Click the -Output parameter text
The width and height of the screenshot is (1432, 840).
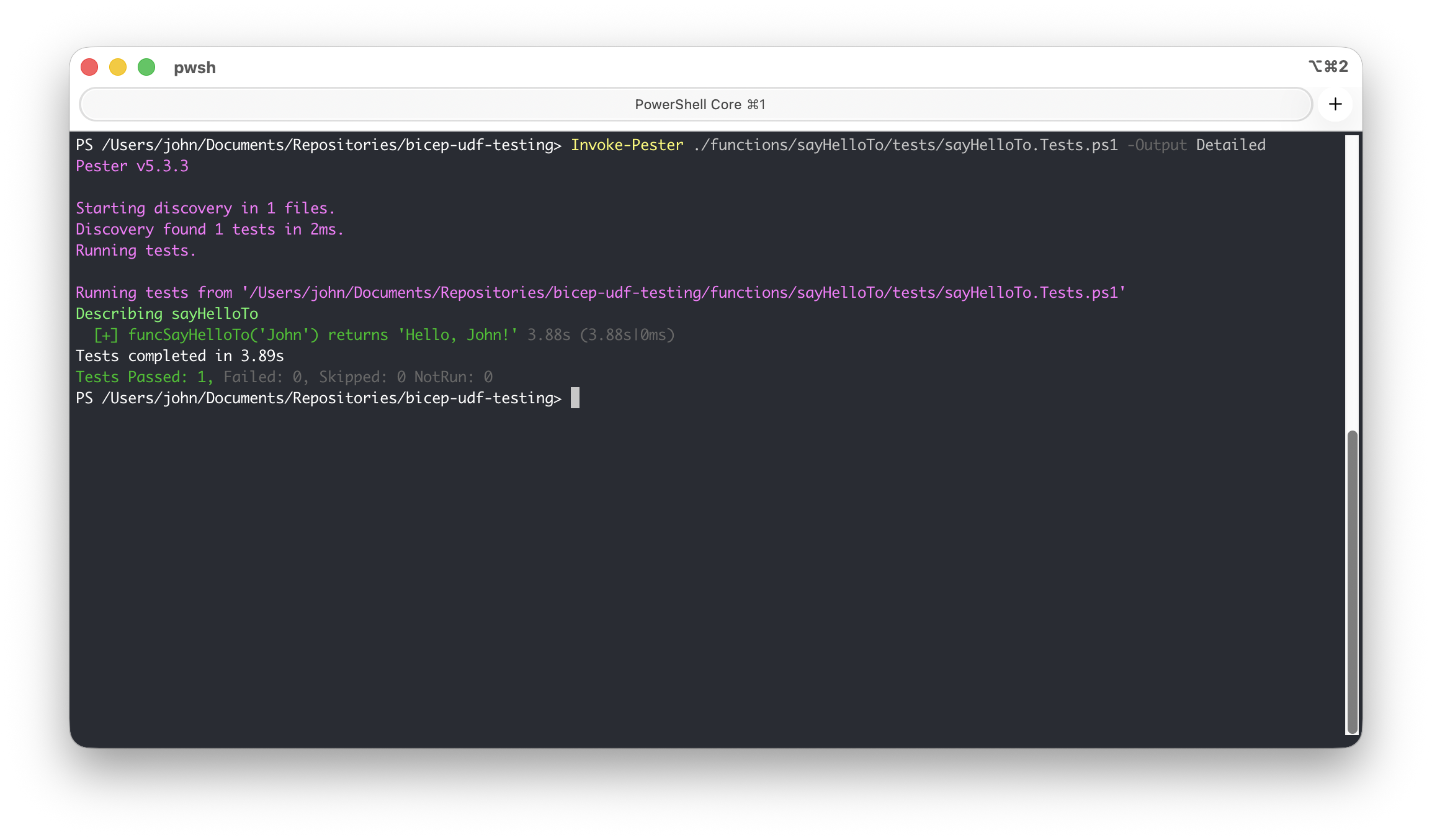click(1157, 145)
